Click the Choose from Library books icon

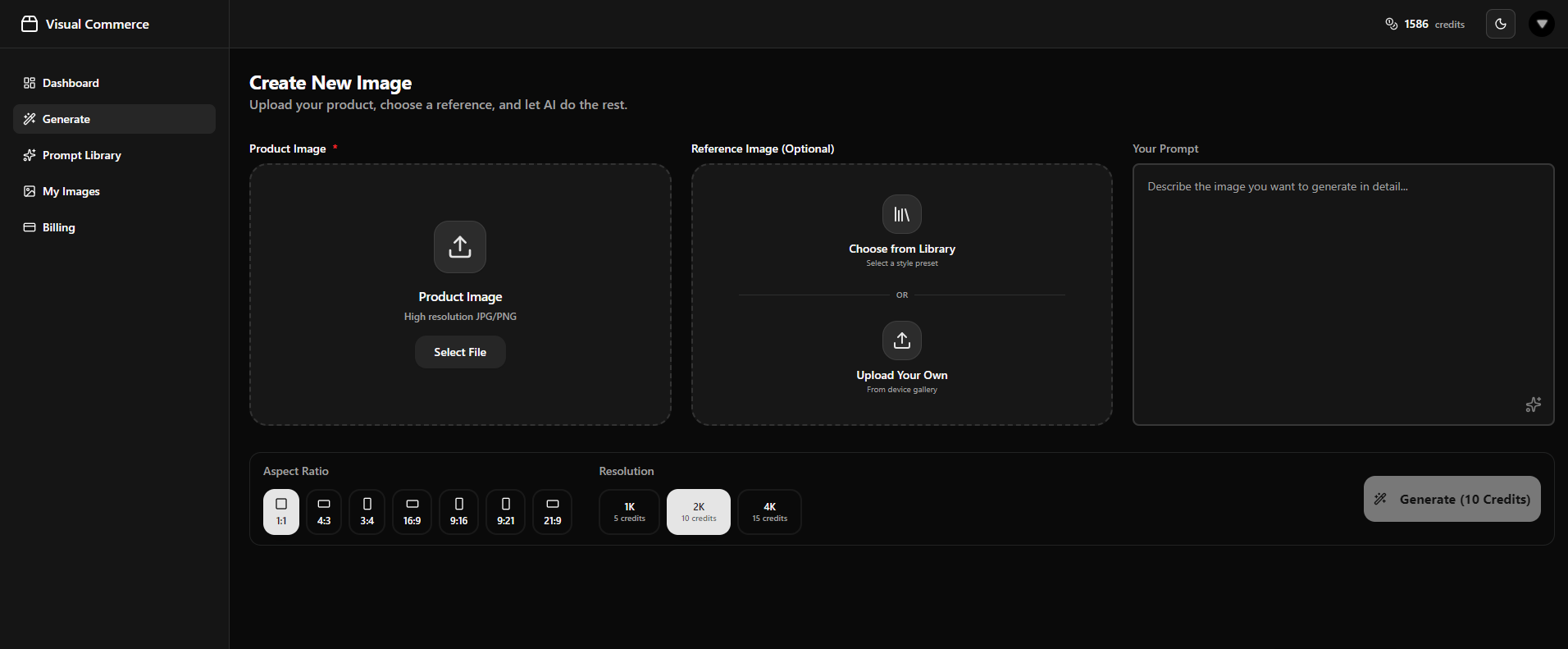tap(901, 215)
